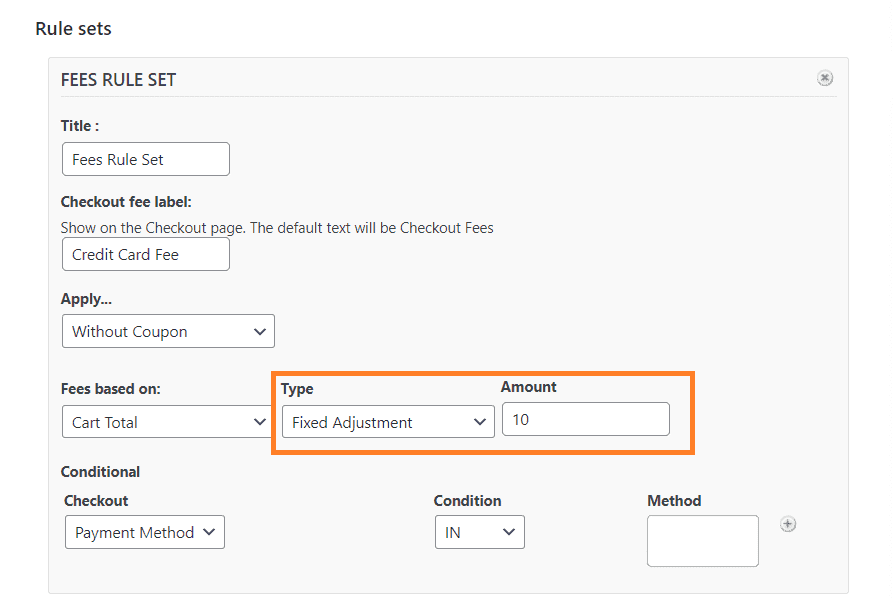Screen dimensions: 893x600
Task: Click the Credit Card Fee label field
Action: (x=146, y=254)
